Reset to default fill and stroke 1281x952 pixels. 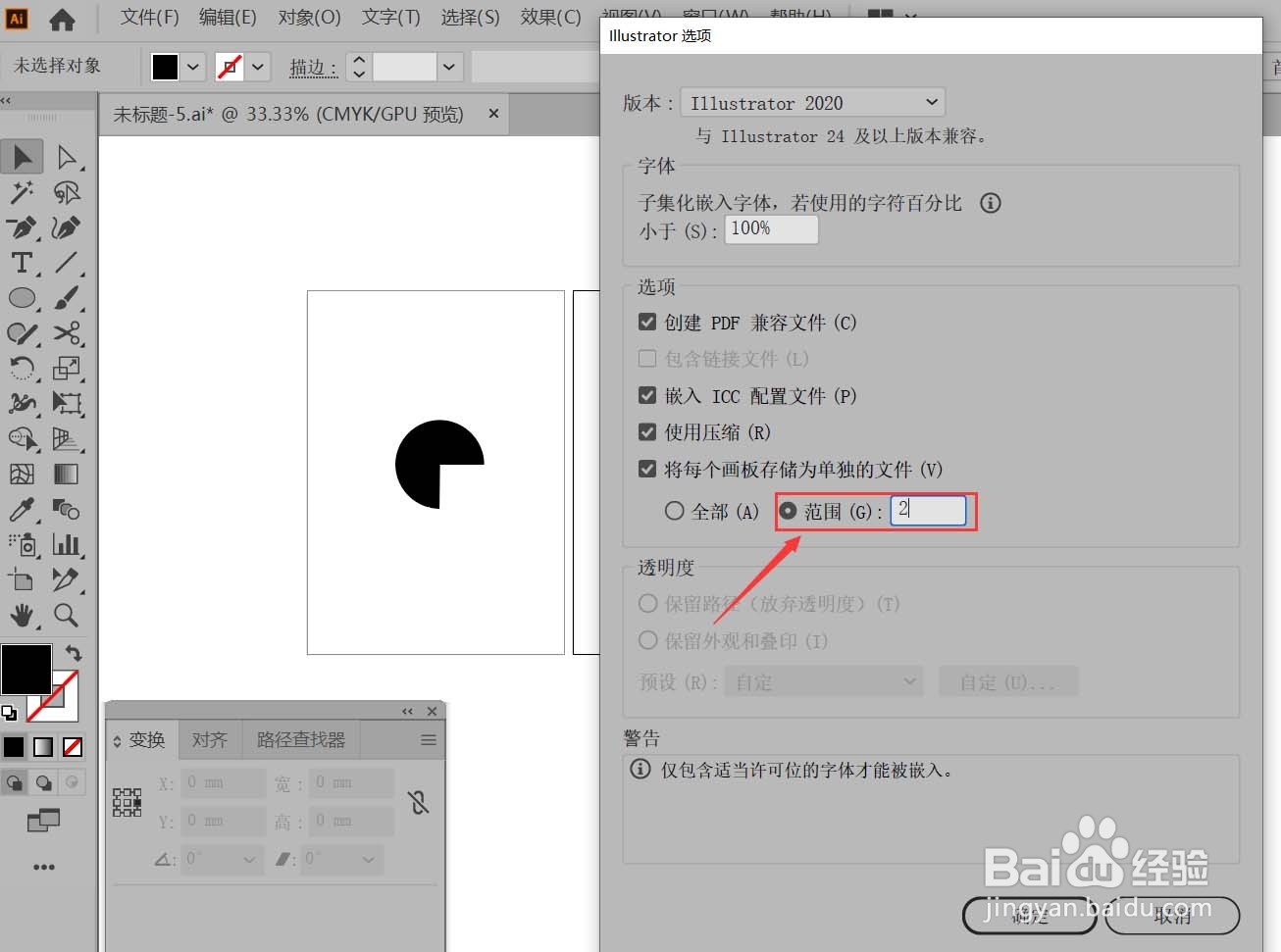pos(9,713)
